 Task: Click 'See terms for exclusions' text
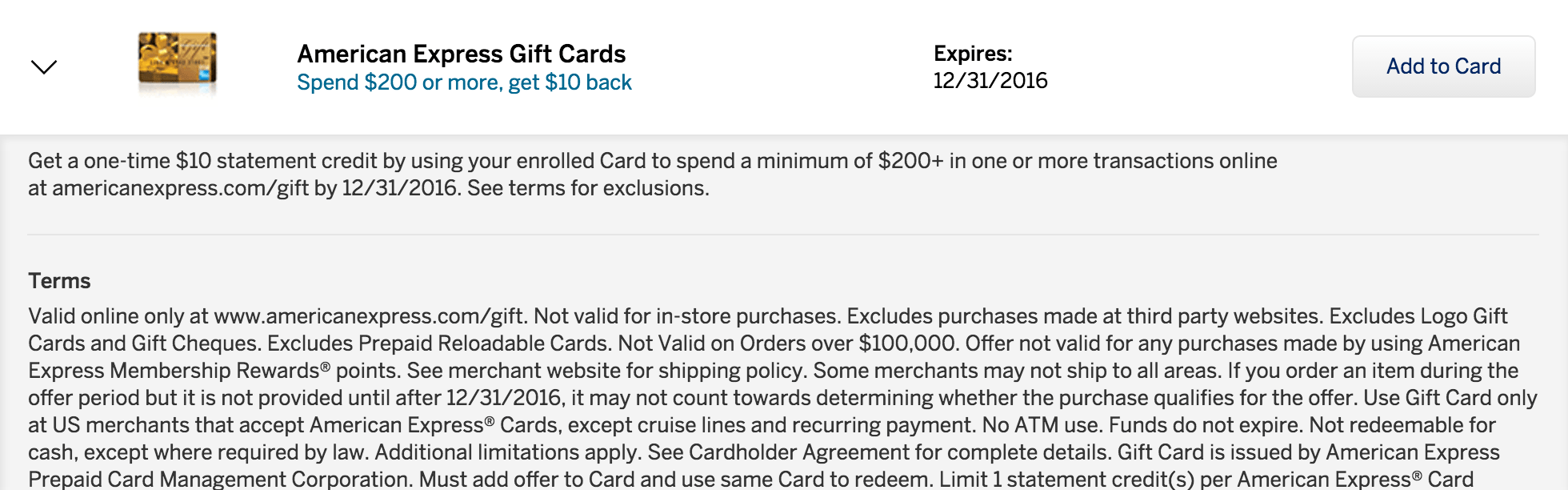[x=587, y=188]
